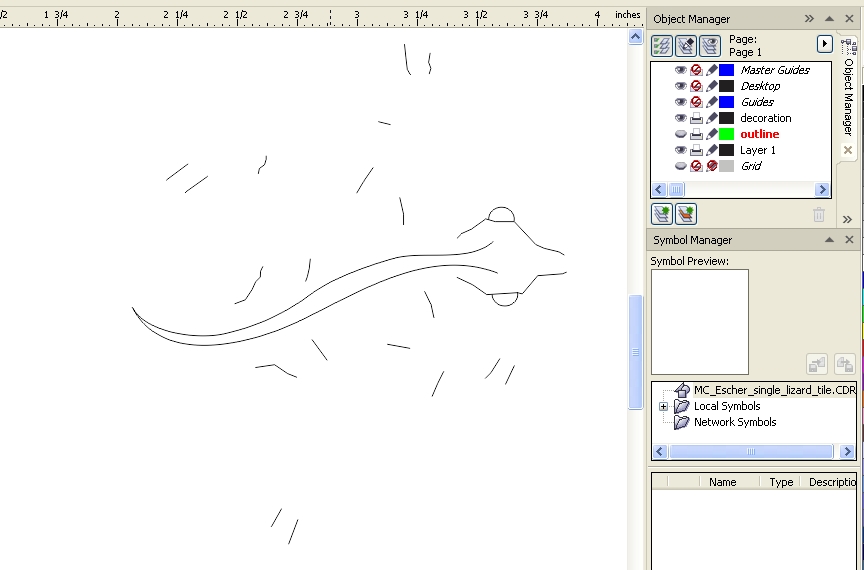Toggle the Grid layer printable icon
The height and width of the screenshot is (570, 864).
coord(696,166)
